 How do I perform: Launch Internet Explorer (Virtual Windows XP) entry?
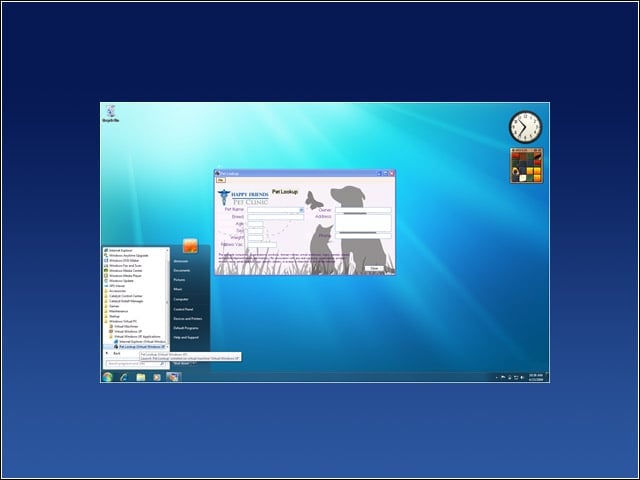tap(140, 342)
